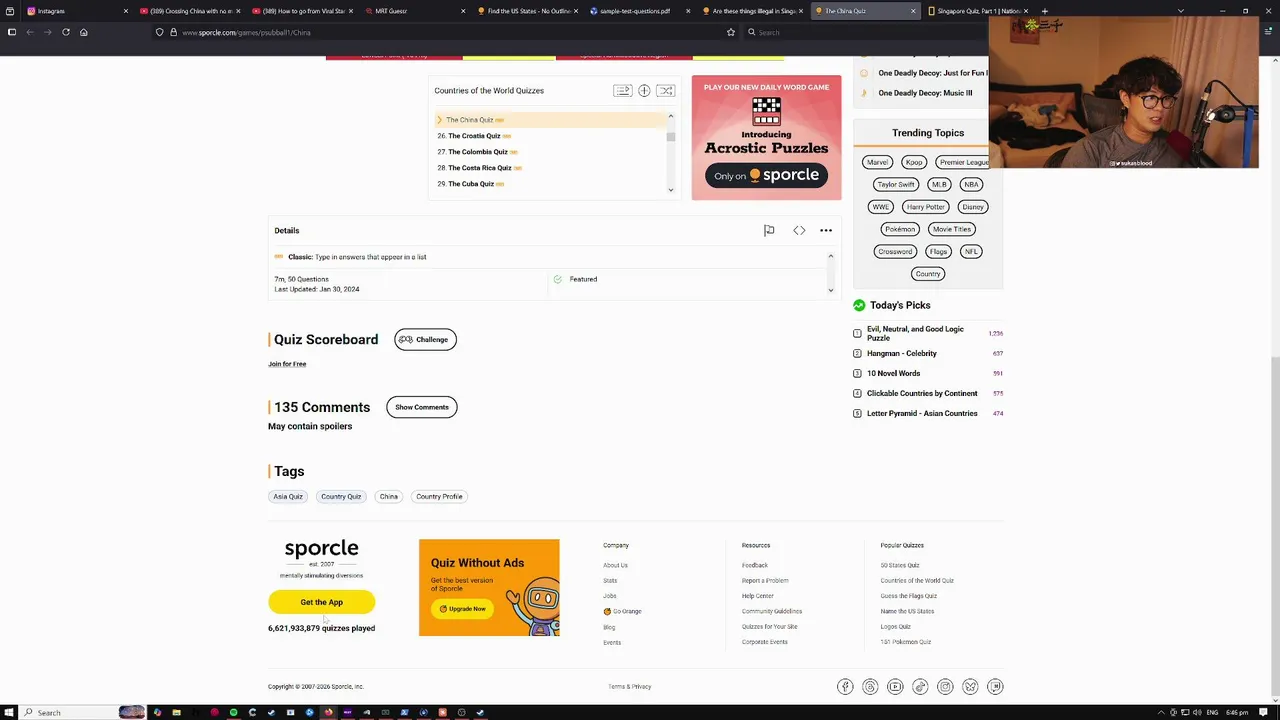Click the playlist add circle icon

[x=644, y=91]
